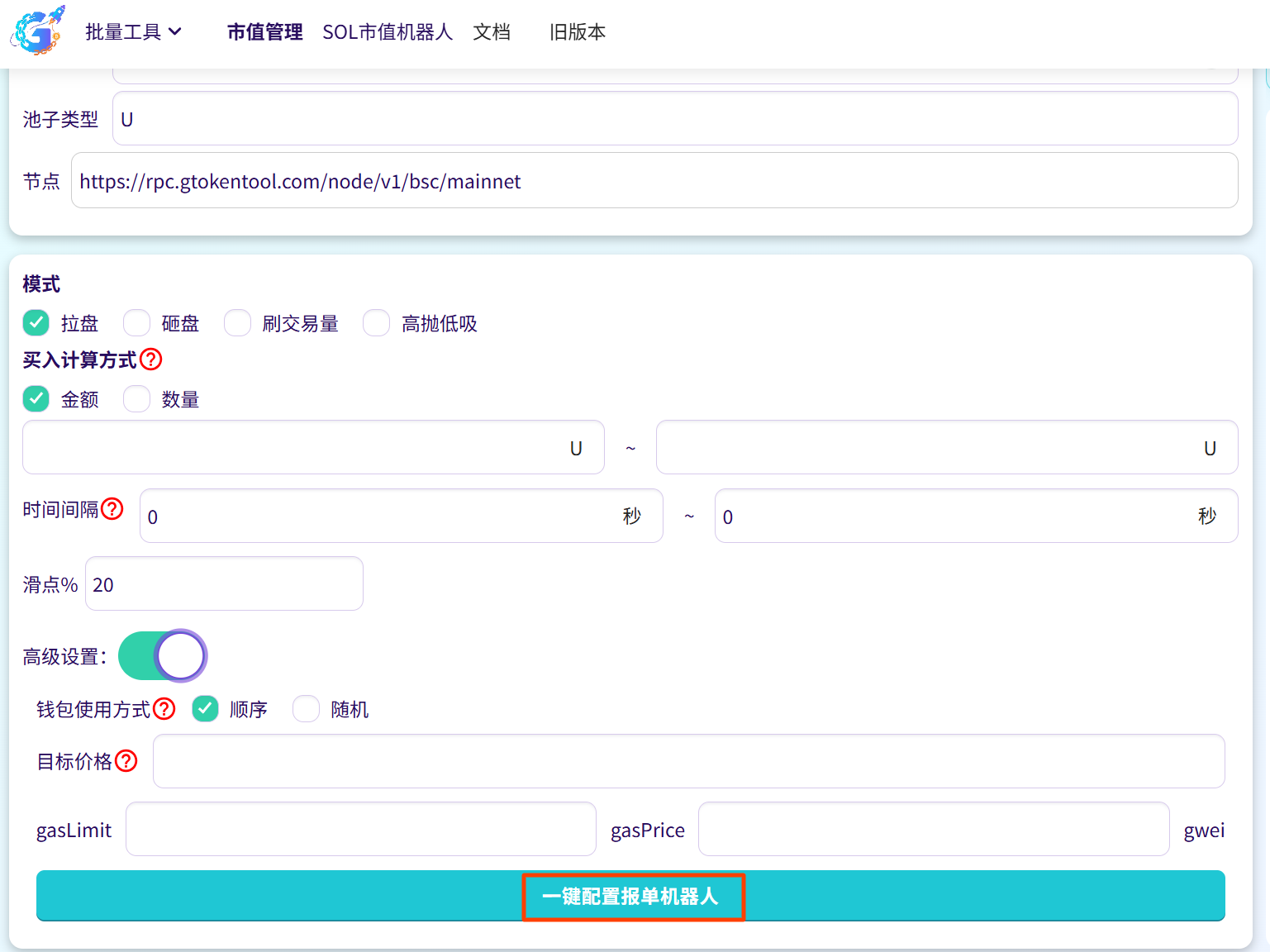Focus the gasLimit input field

click(x=360, y=830)
